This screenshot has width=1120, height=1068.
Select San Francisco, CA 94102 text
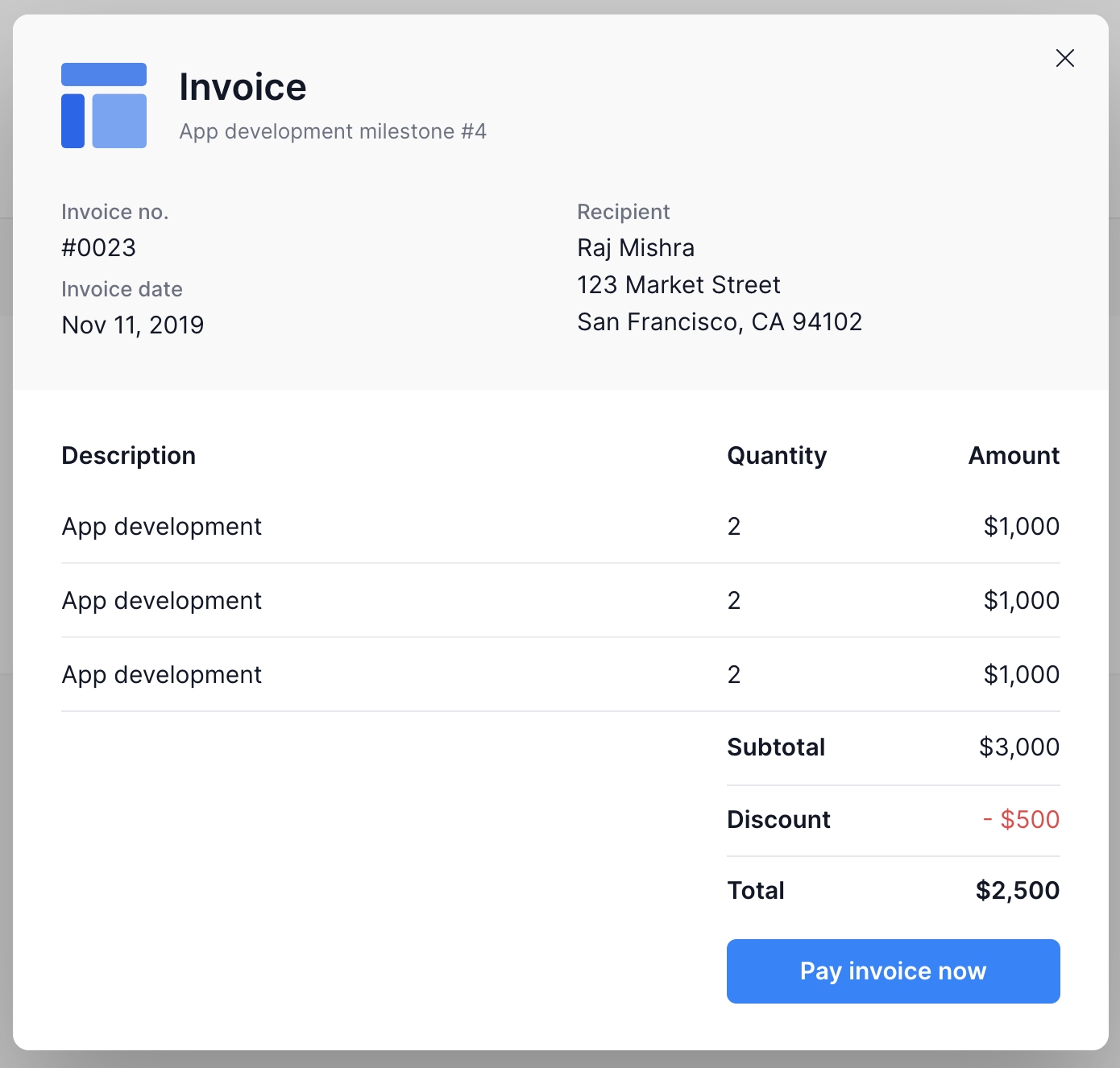(x=719, y=321)
